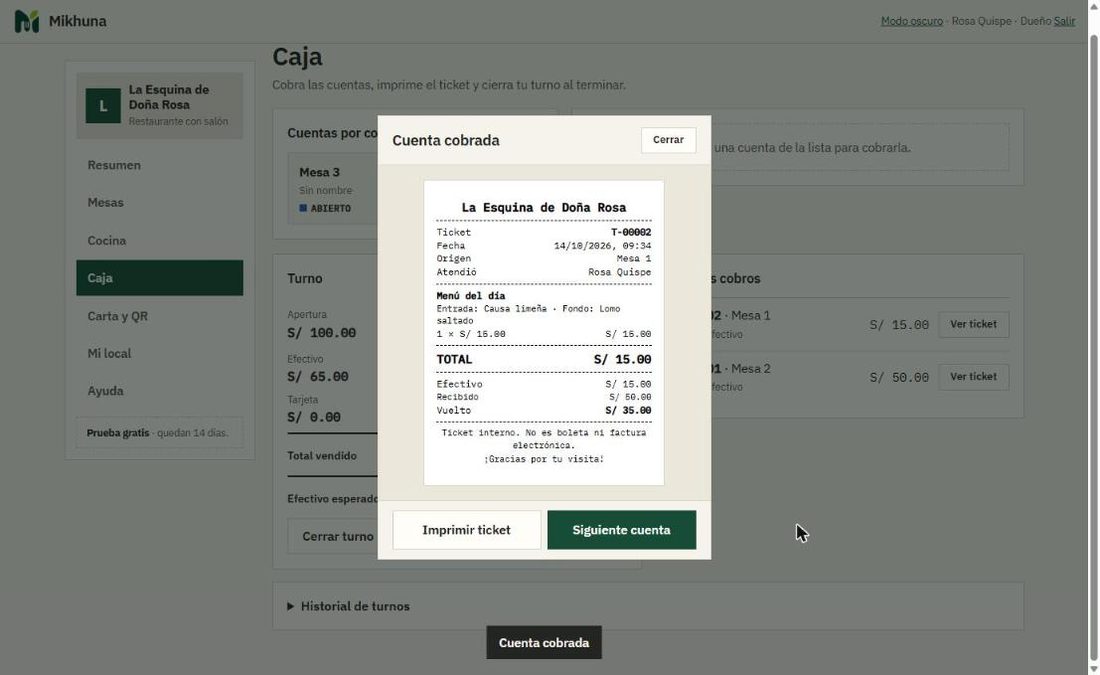View ticket for Mesa 1 charge
The image size is (1100, 675).
973,324
